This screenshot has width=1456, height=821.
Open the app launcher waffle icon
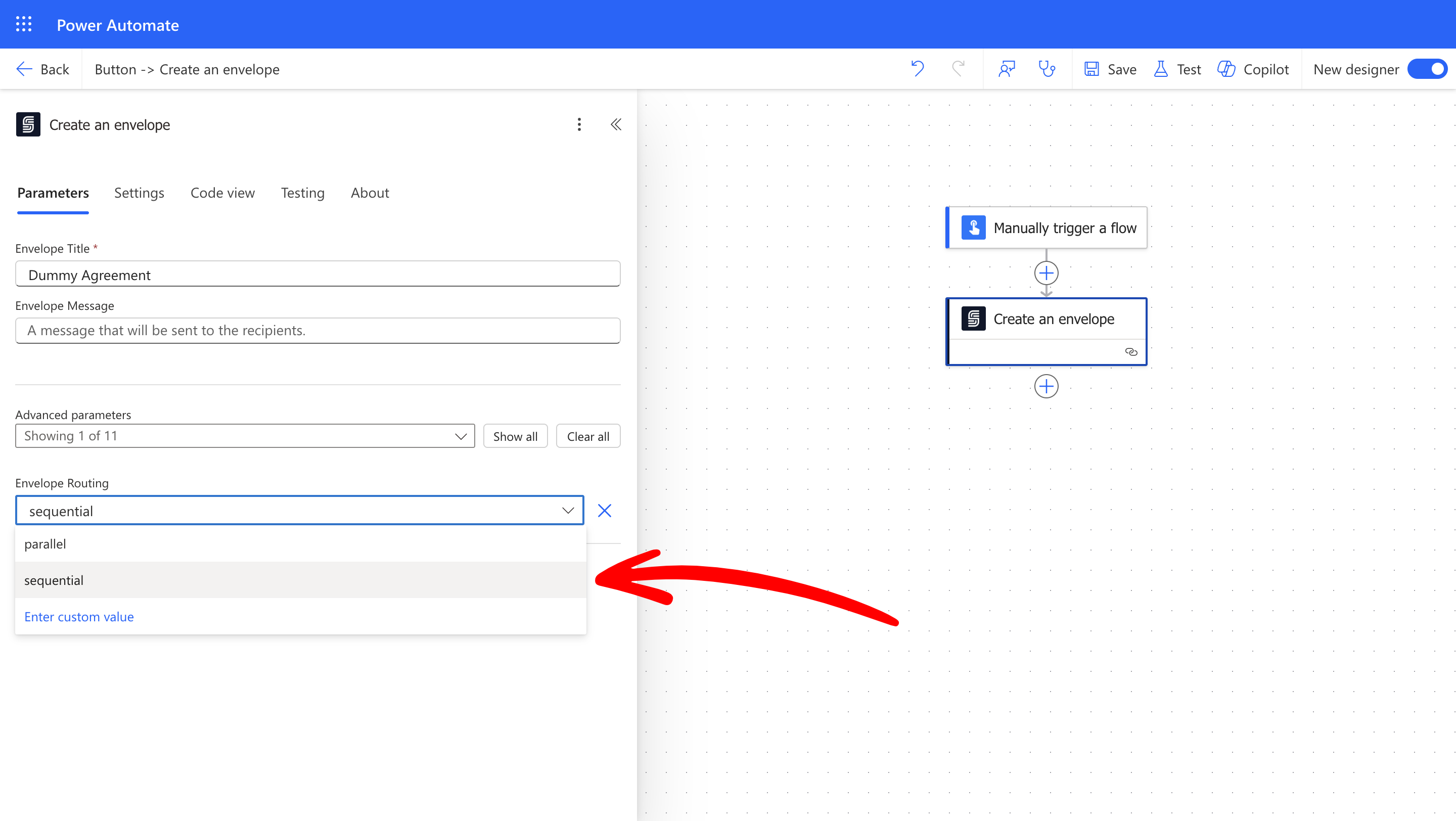[x=24, y=24]
